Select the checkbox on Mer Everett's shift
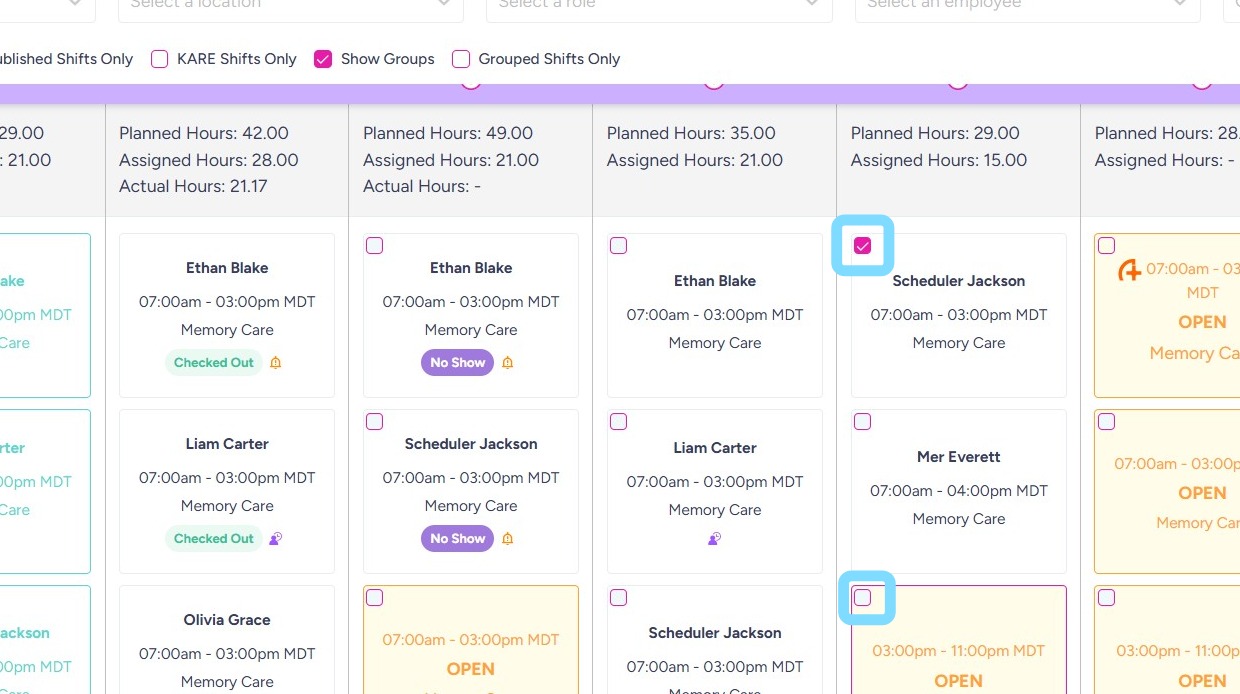Viewport: 1240px width, 694px height. [863, 422]
